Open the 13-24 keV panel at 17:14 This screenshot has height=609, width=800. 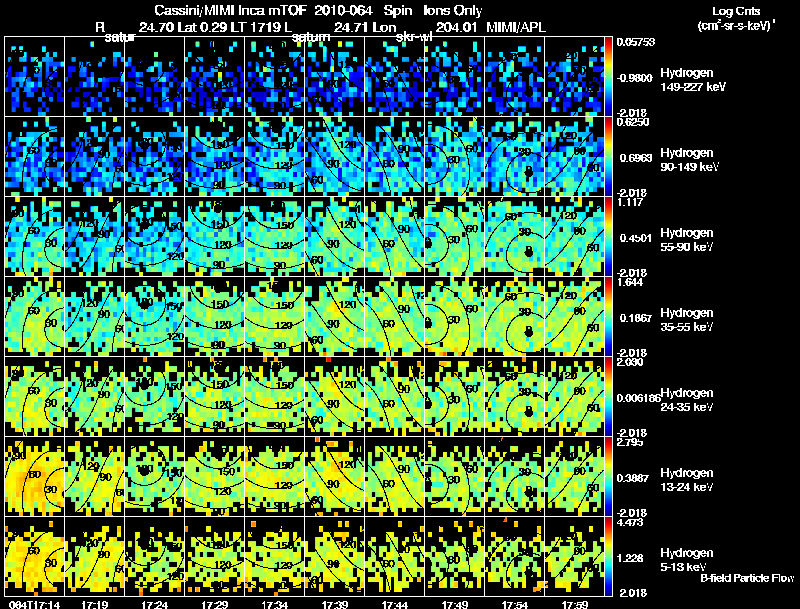click(35, 476)
